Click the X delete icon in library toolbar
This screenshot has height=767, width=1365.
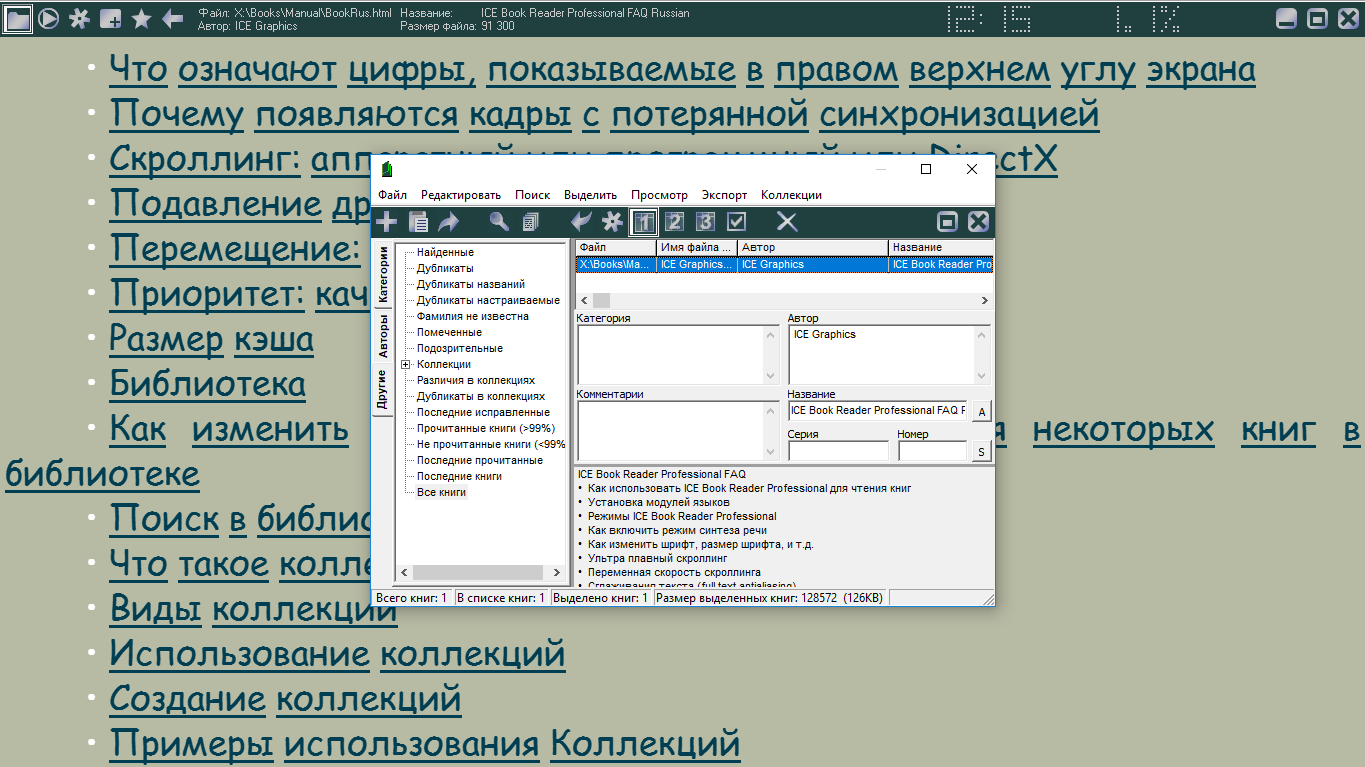[x=787, y=222]
